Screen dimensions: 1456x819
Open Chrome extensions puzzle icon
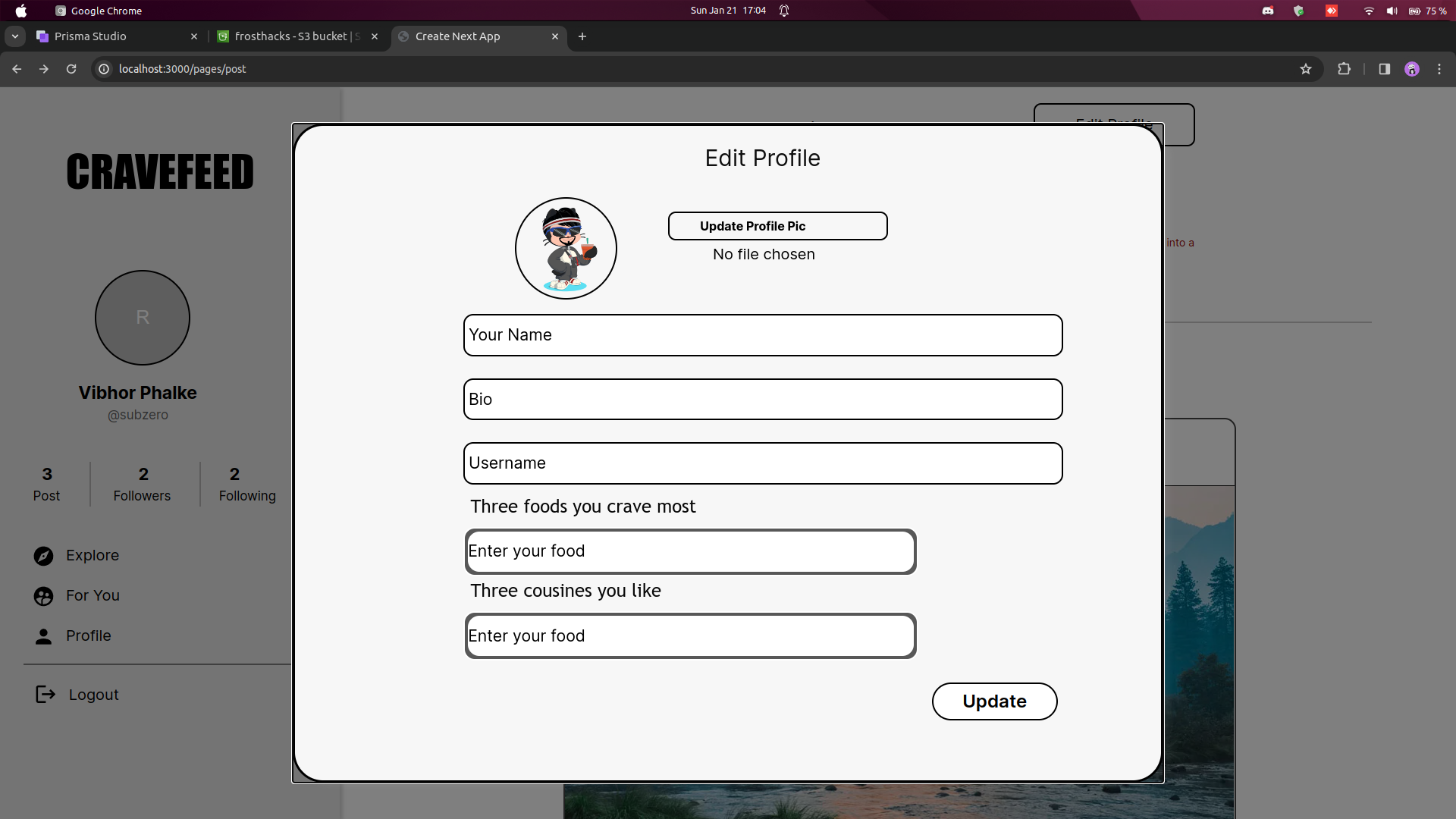coord(1344,69)
